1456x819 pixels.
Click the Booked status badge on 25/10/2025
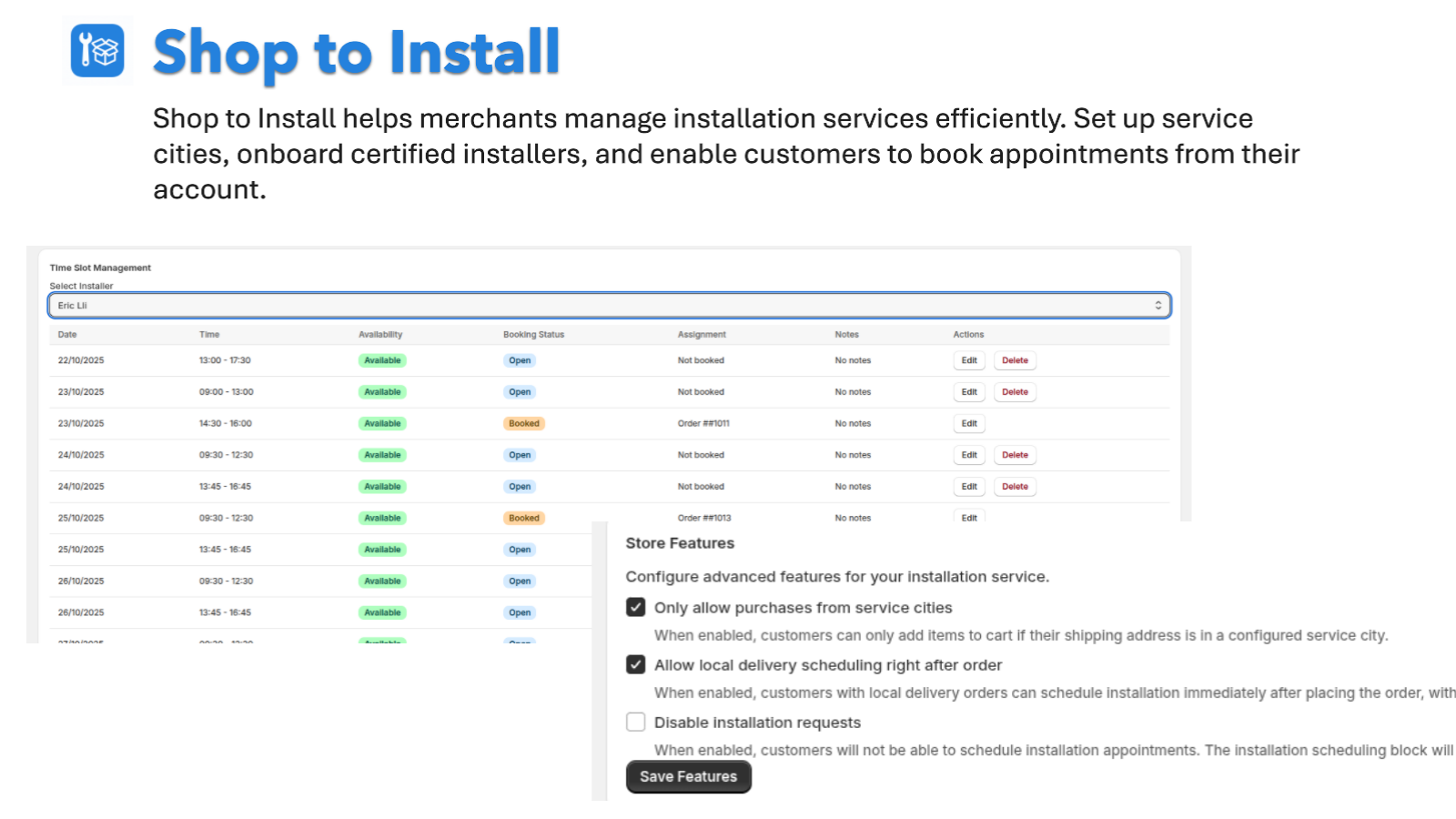524,518
